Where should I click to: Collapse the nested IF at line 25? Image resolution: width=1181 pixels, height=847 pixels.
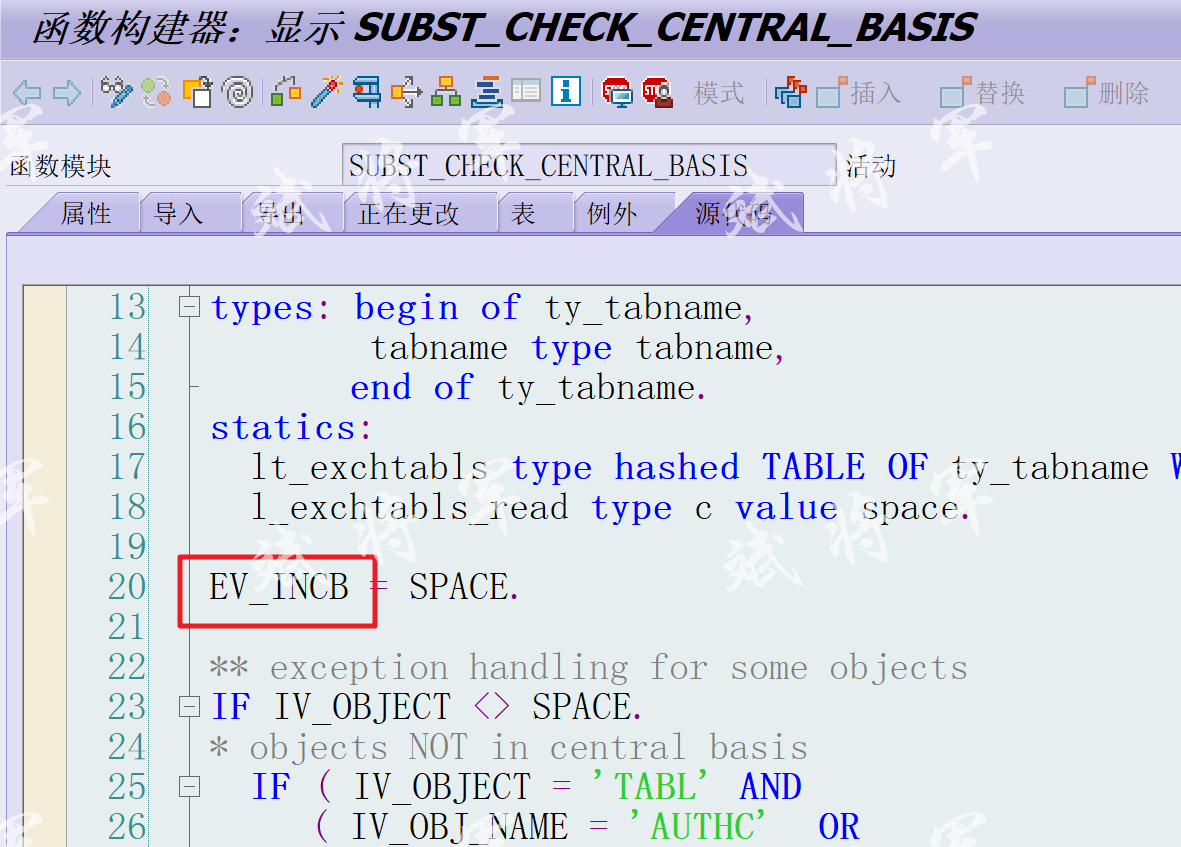coord(189,786)
